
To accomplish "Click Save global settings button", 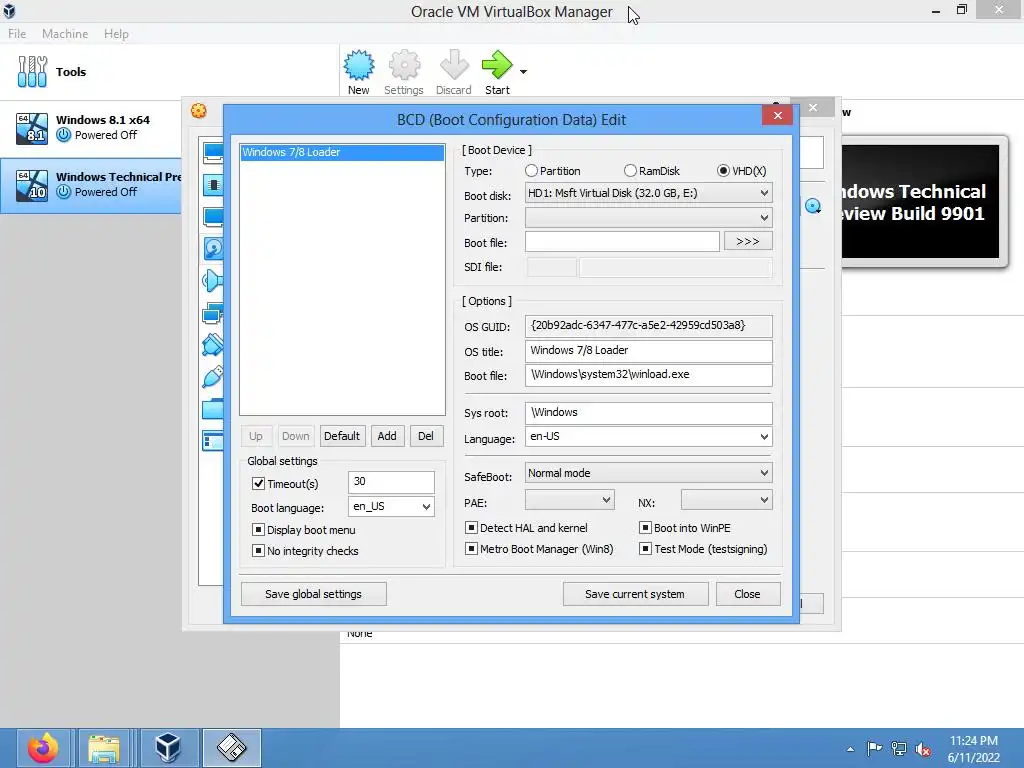I will [313, 594].
